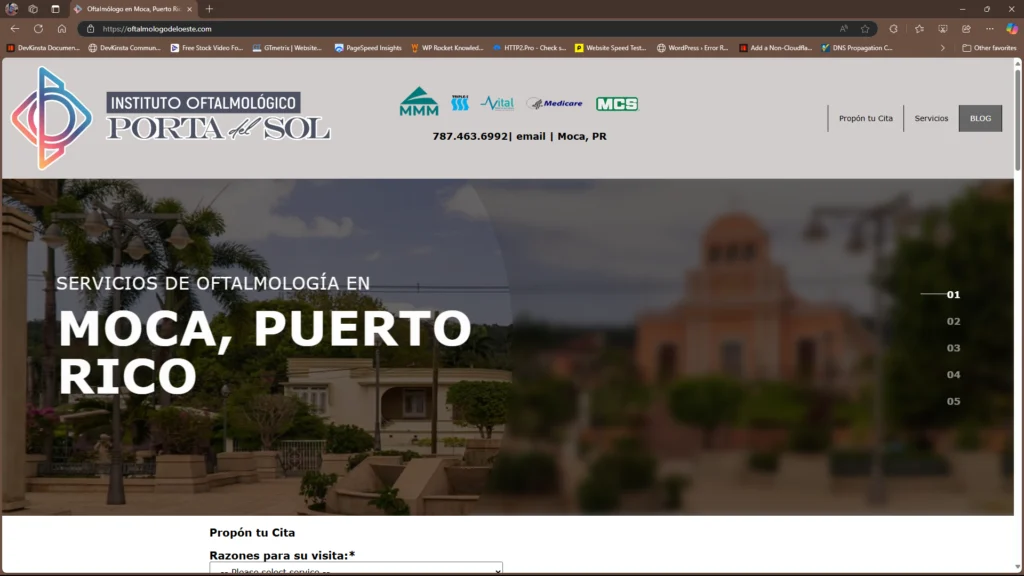Click the 'Propón tu Cita' navigation link

864,118
